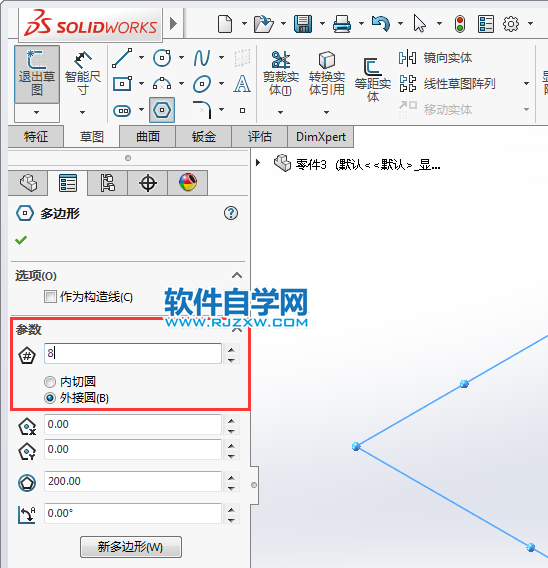Open the Exit Sketch dropdown arrow
This screenshot has width=548, height=568.
(x=37, y=113)
